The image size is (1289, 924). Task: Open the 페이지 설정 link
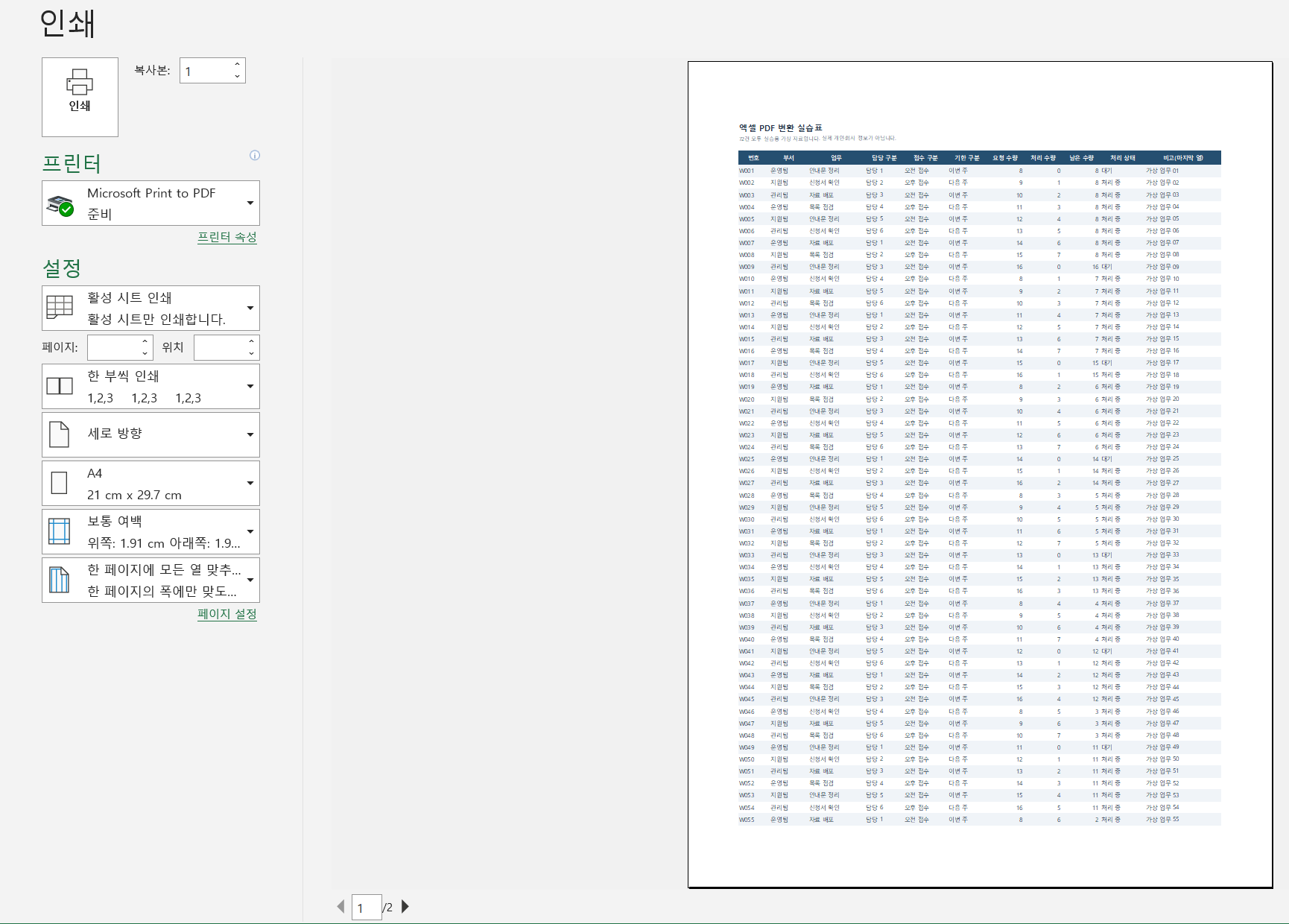pos(227,614)
